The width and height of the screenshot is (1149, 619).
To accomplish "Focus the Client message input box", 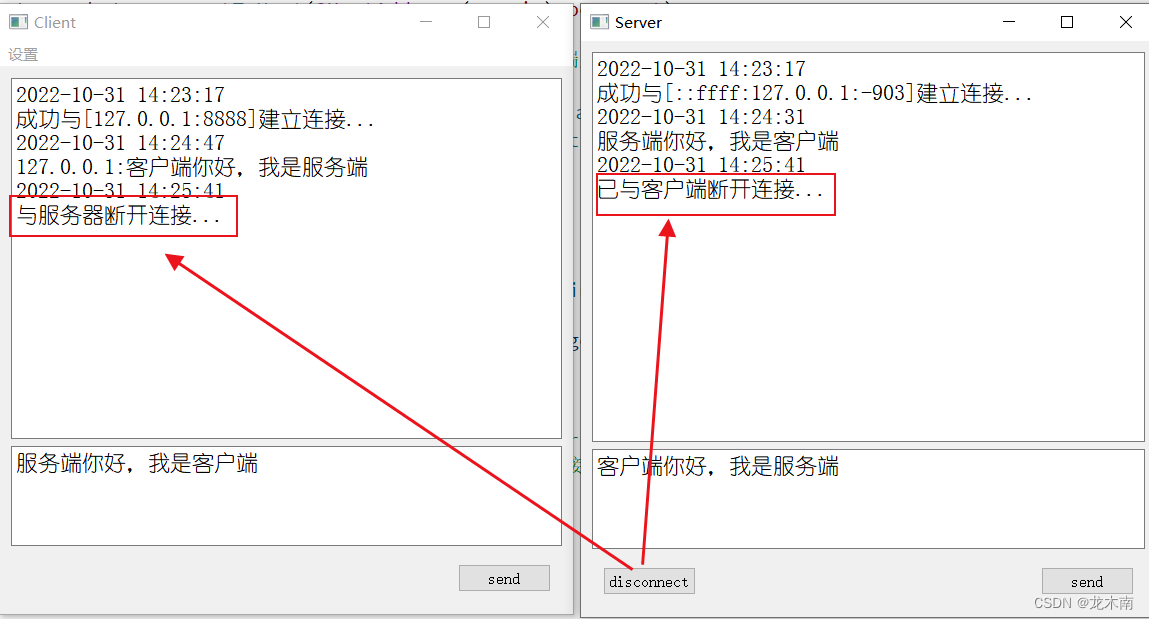I will pos(287,496).
